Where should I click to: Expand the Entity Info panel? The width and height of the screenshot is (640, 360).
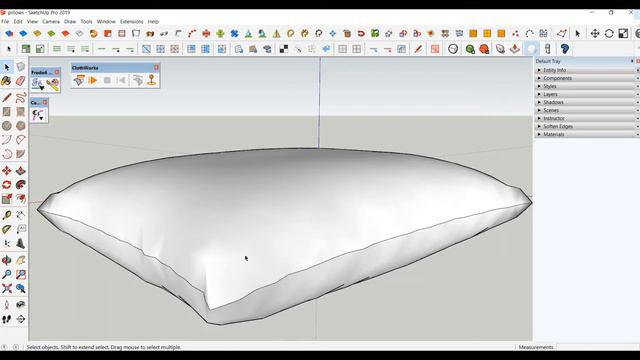point(587,70)
